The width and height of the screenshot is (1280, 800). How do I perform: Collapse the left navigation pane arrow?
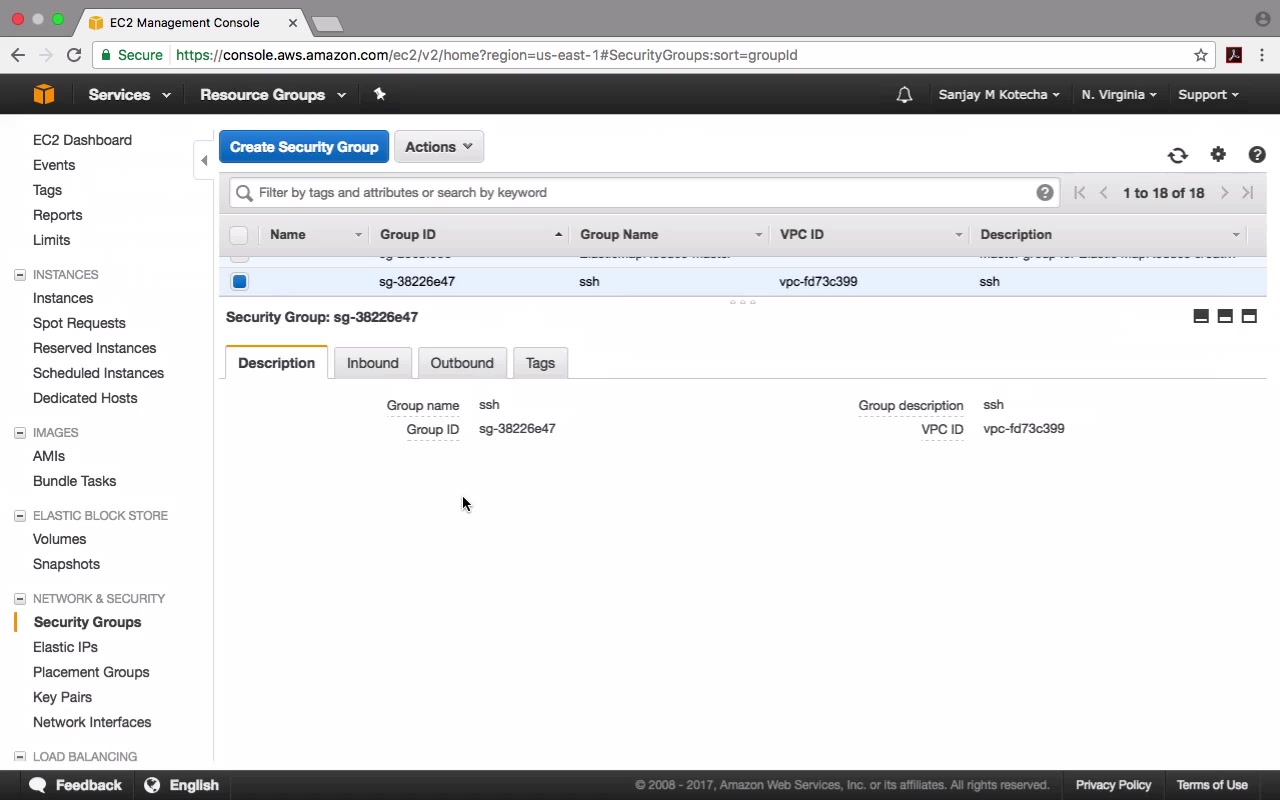point(204,160)
